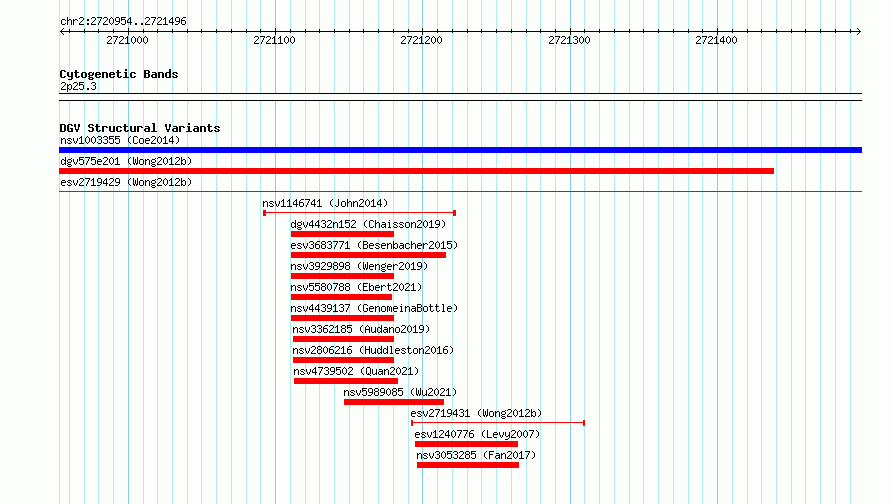This screenshot has height=504, width=890.
Task: Select the nsv4439137 red bar
Action: (342, 318)
